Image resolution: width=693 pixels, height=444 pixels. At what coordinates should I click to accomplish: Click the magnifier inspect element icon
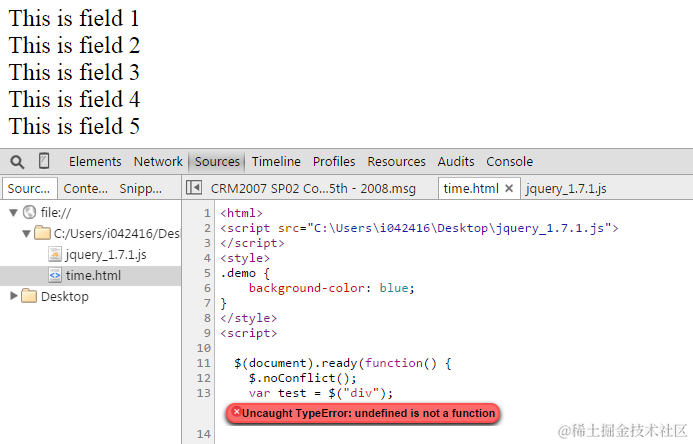point(17,162)
